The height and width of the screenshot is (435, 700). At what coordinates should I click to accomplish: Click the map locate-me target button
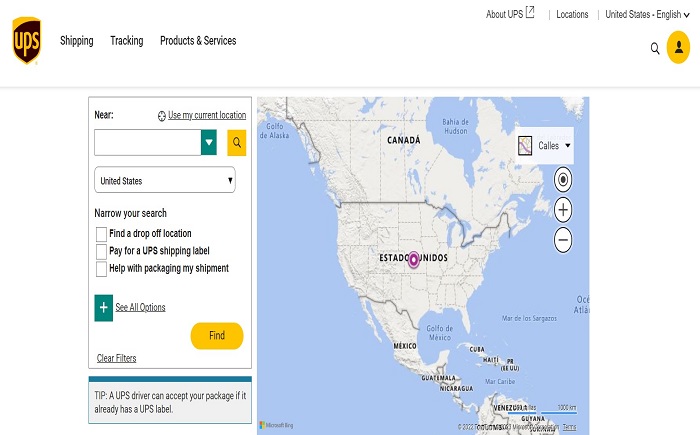pos(563,180)
